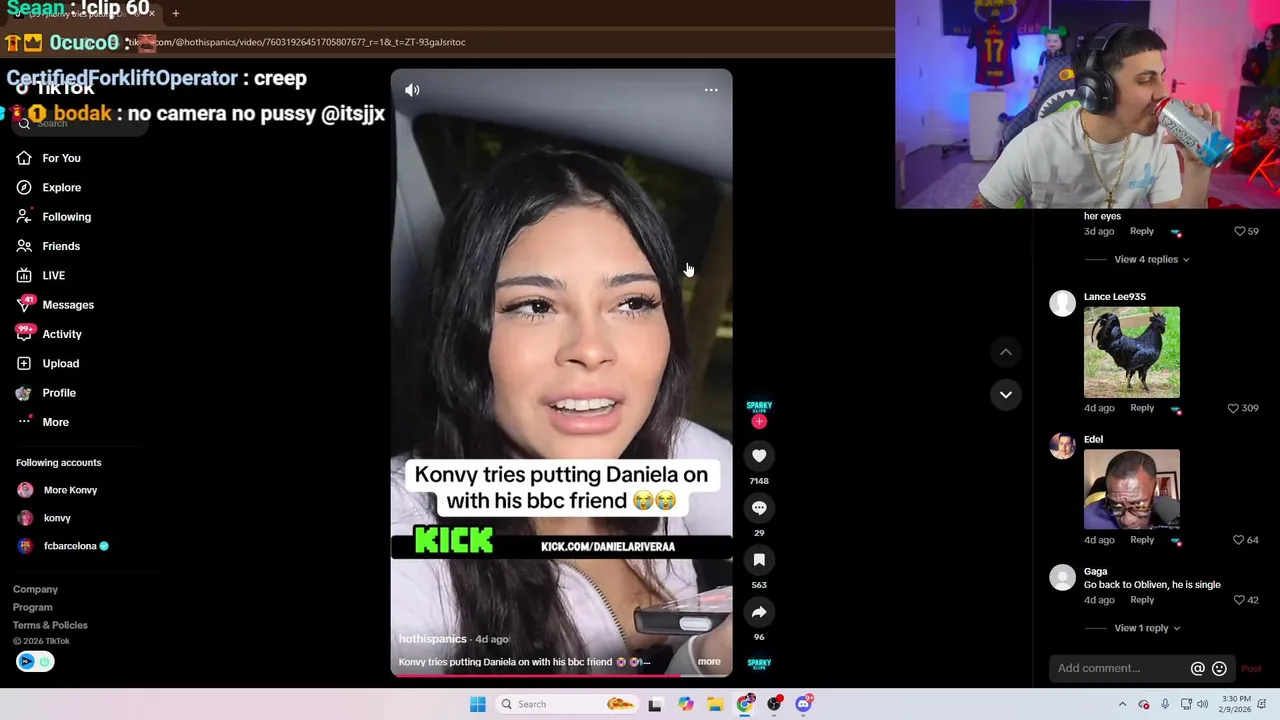Expand 'View 1 reply' under Gaga's comment

coord(1147,628)
